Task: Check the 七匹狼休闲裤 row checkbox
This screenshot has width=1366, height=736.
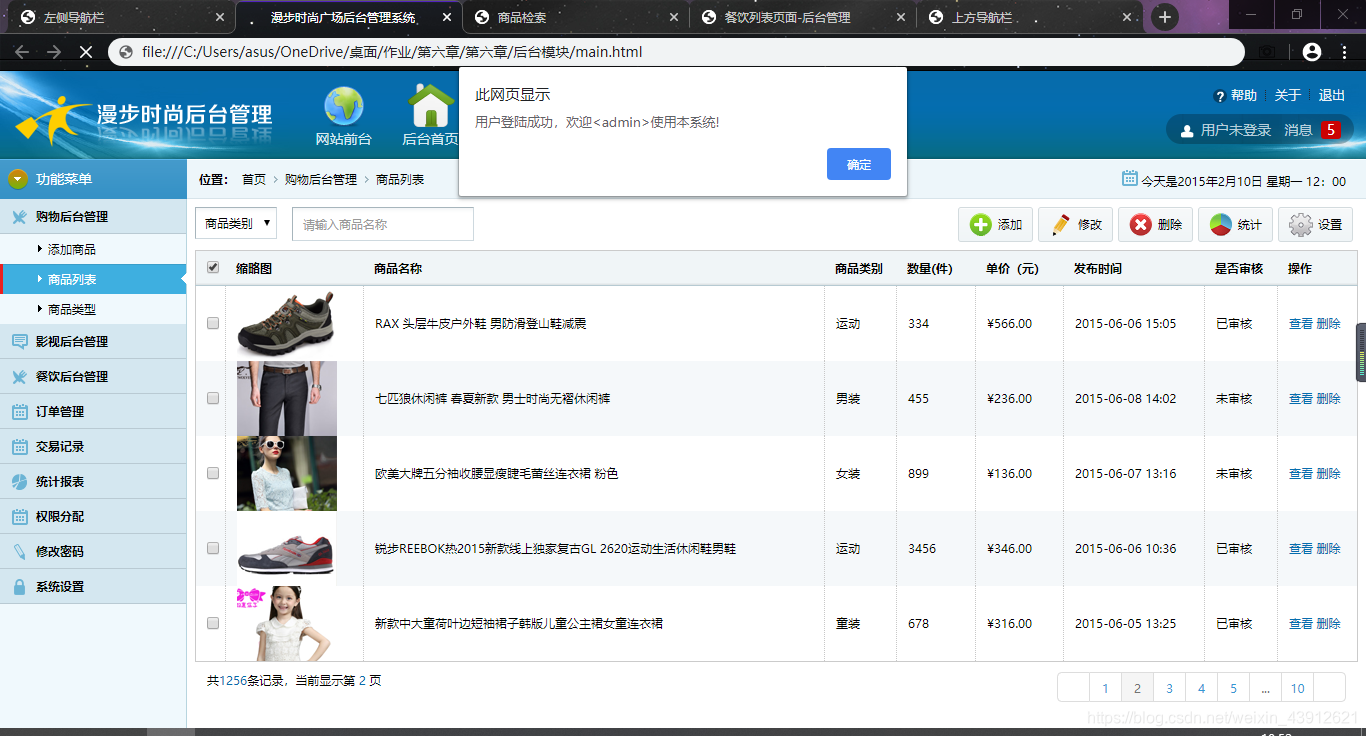Action: [x=212, y=398]
